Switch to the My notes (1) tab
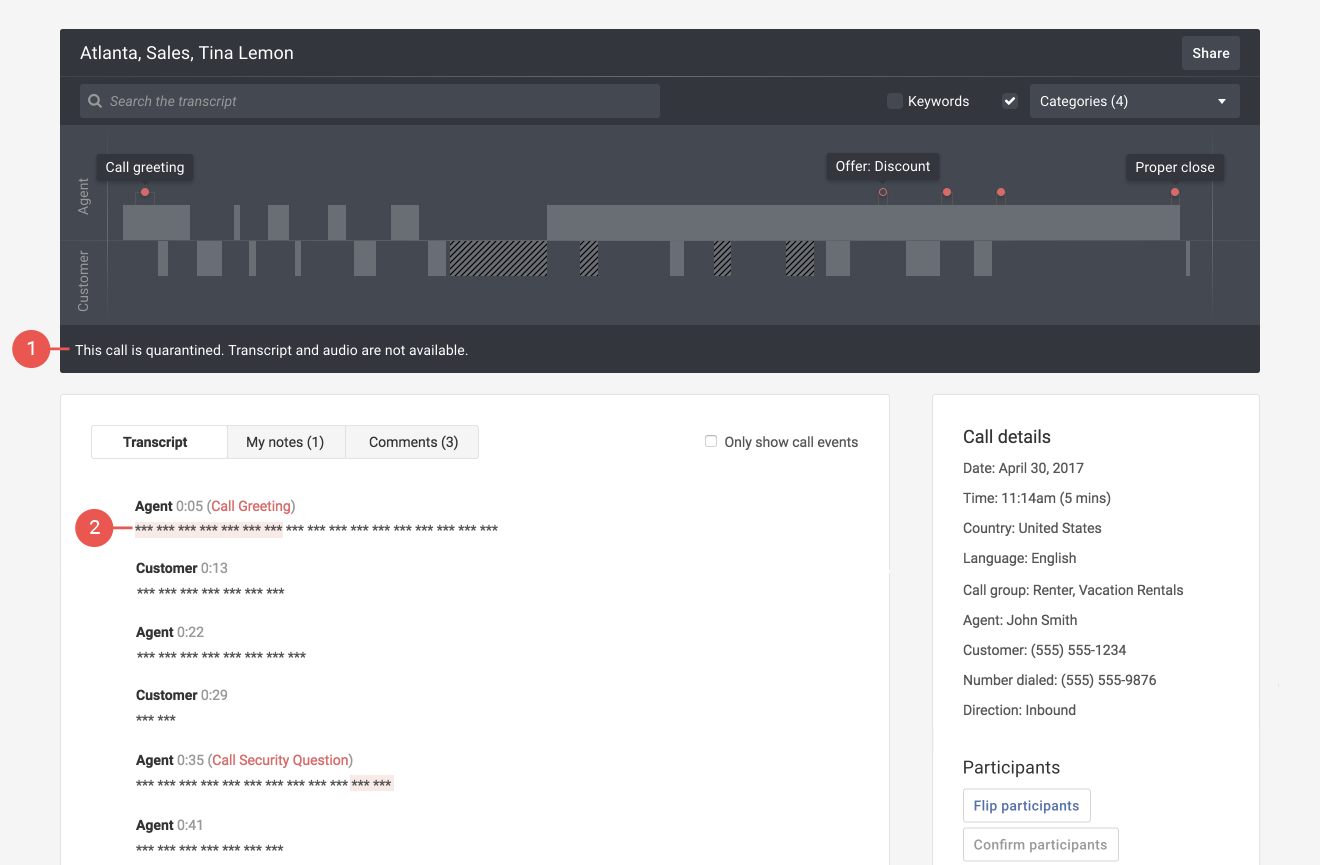This screenshot has width=1320, height=865. (x=285, y=442)
